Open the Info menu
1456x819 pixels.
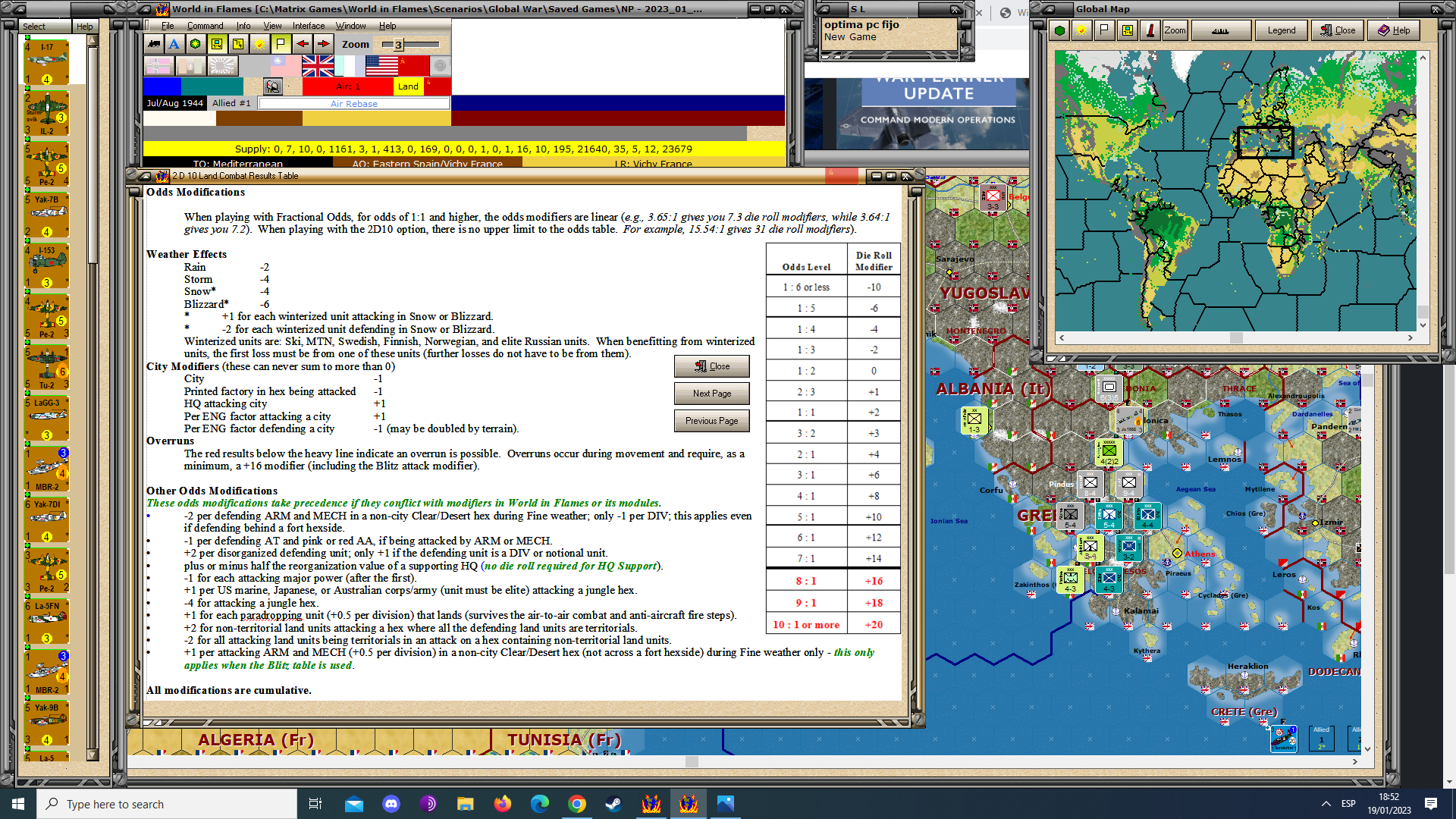tap(243, 26)
